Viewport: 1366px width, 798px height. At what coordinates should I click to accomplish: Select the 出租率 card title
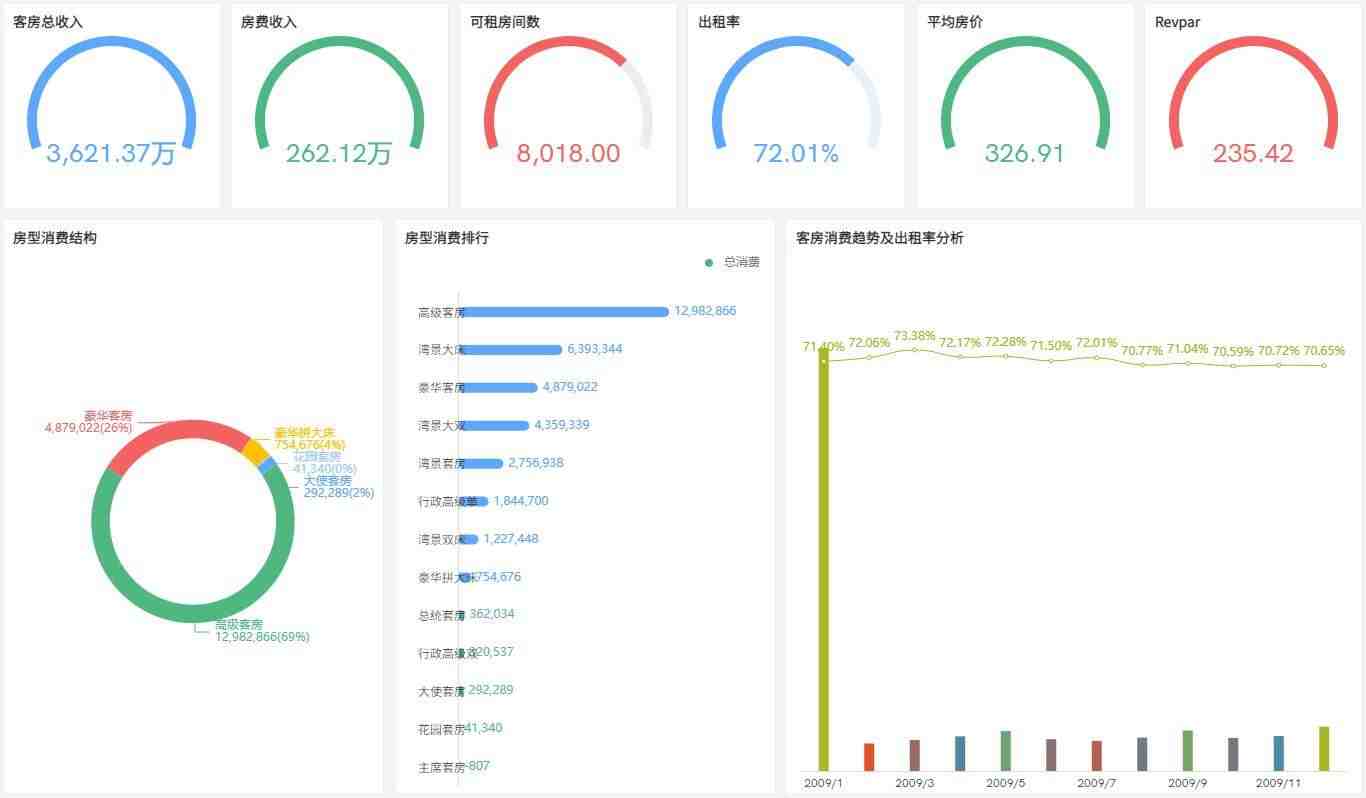(x=719, y=22)
